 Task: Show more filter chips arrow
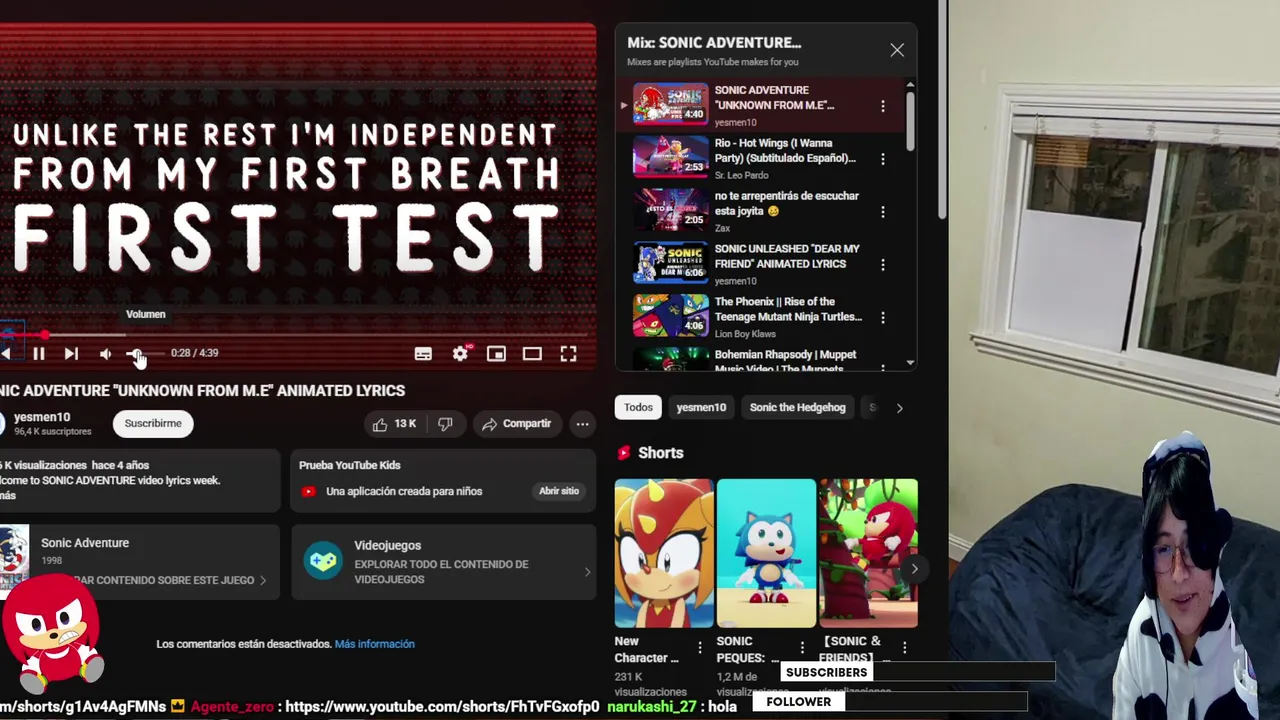click(x=899, y=407)
